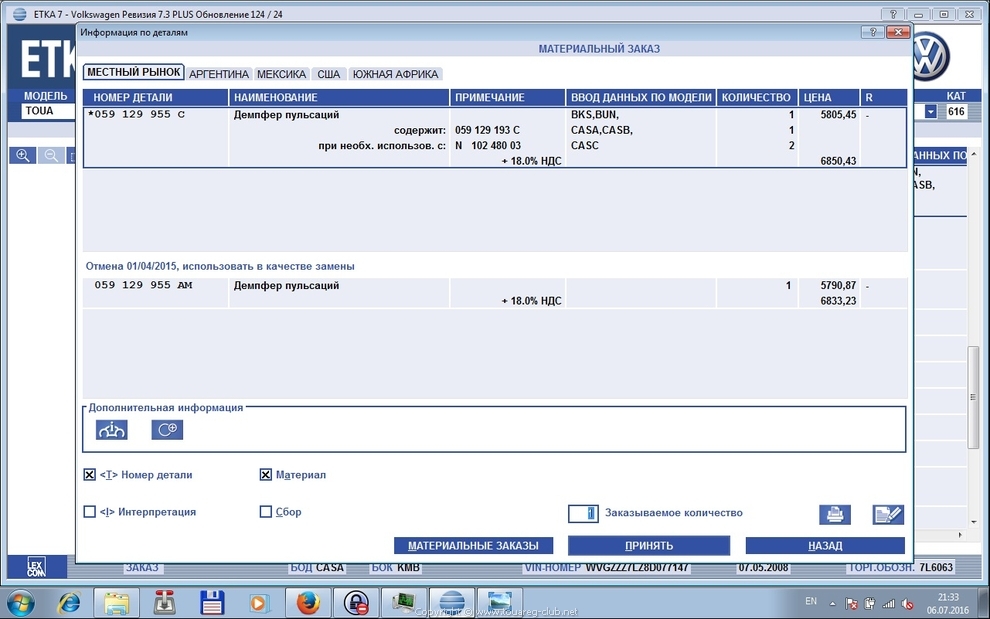Click the taskbar clock showing 21:33
990x619 pixels.
pyautogui.click(x=948, y=597)
